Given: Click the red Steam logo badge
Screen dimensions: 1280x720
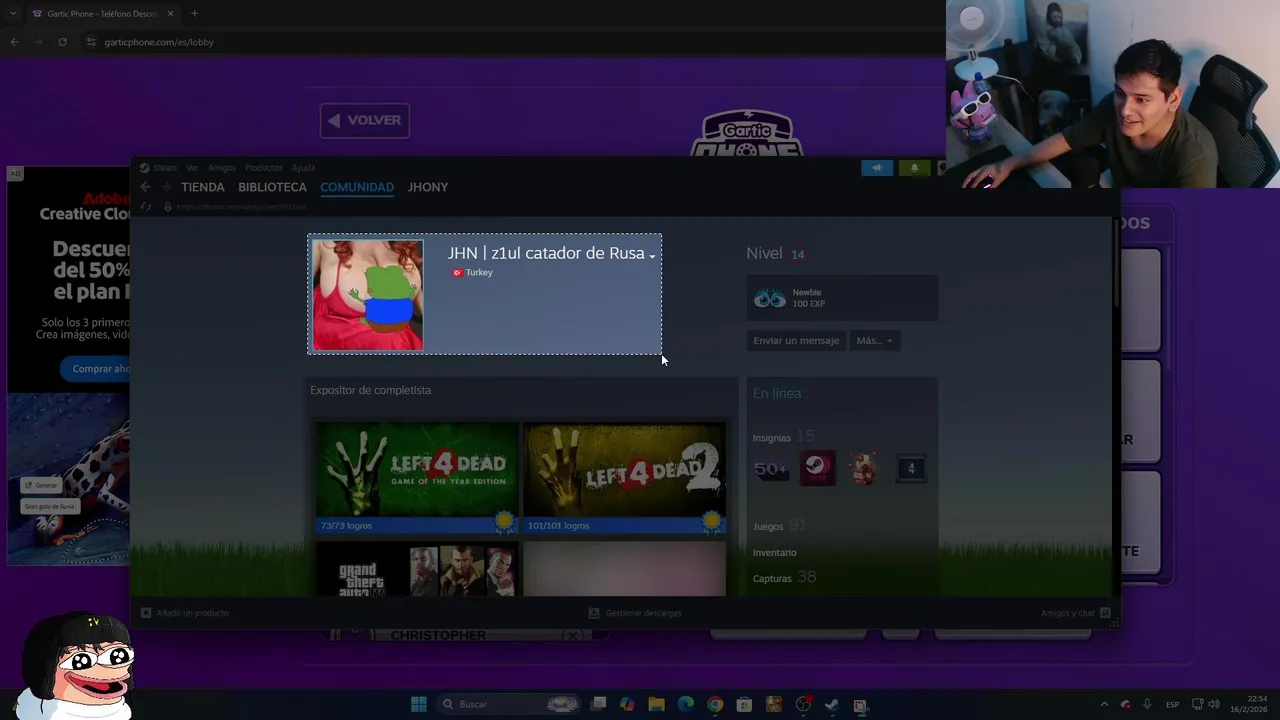Looking at the screenshot, I should coord(817,469).
